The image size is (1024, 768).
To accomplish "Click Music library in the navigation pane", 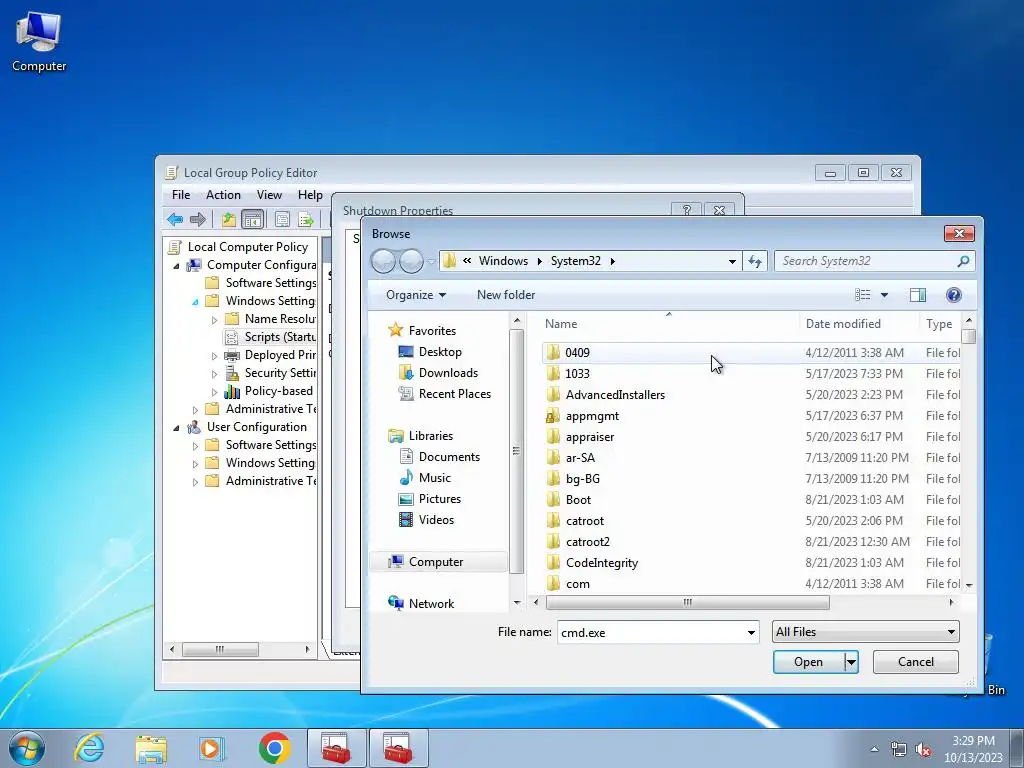I will (435, 477).
